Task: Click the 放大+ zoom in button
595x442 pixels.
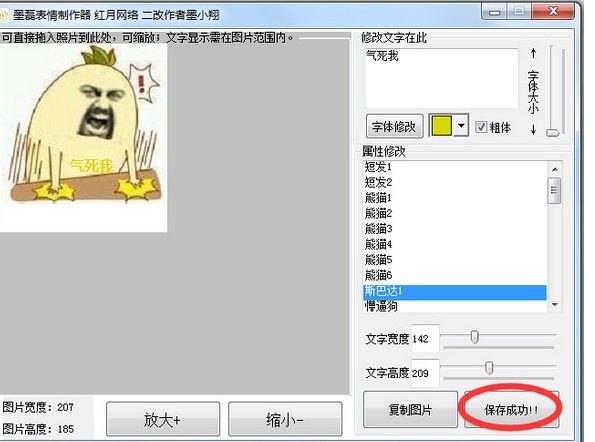Action: (163, 419)
